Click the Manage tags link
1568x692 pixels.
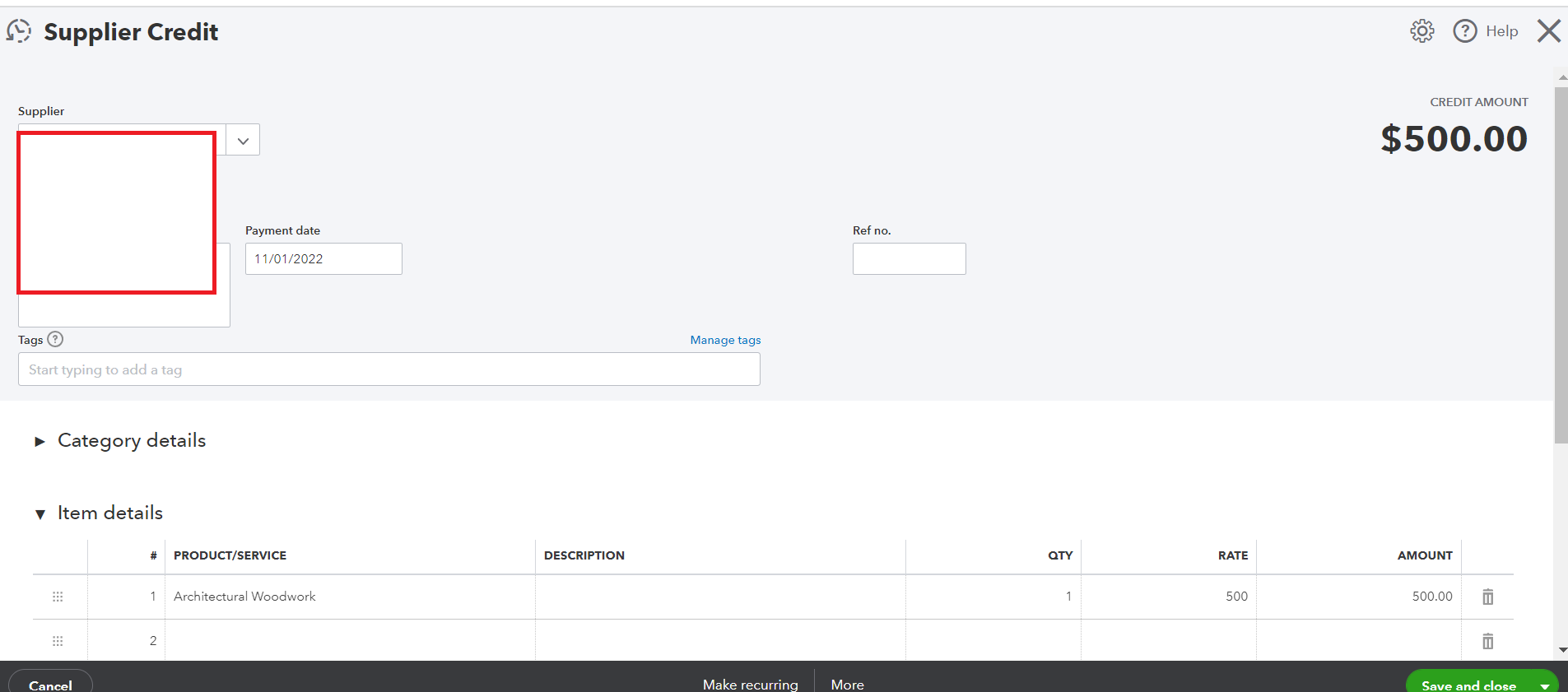tap(725, 340)
